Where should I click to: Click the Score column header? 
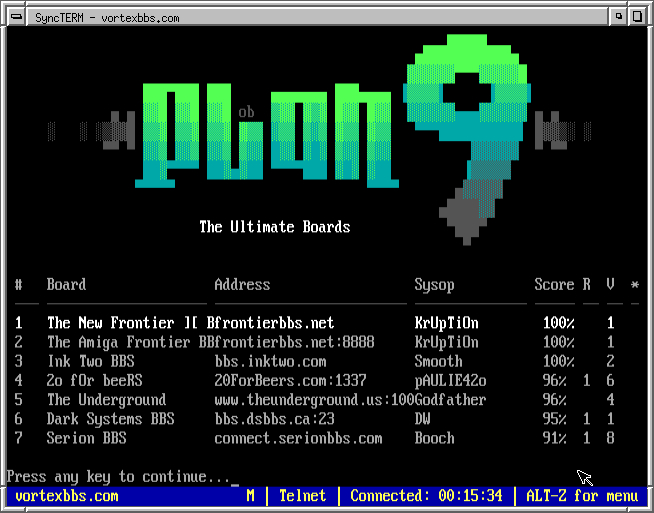pos(554,285)
